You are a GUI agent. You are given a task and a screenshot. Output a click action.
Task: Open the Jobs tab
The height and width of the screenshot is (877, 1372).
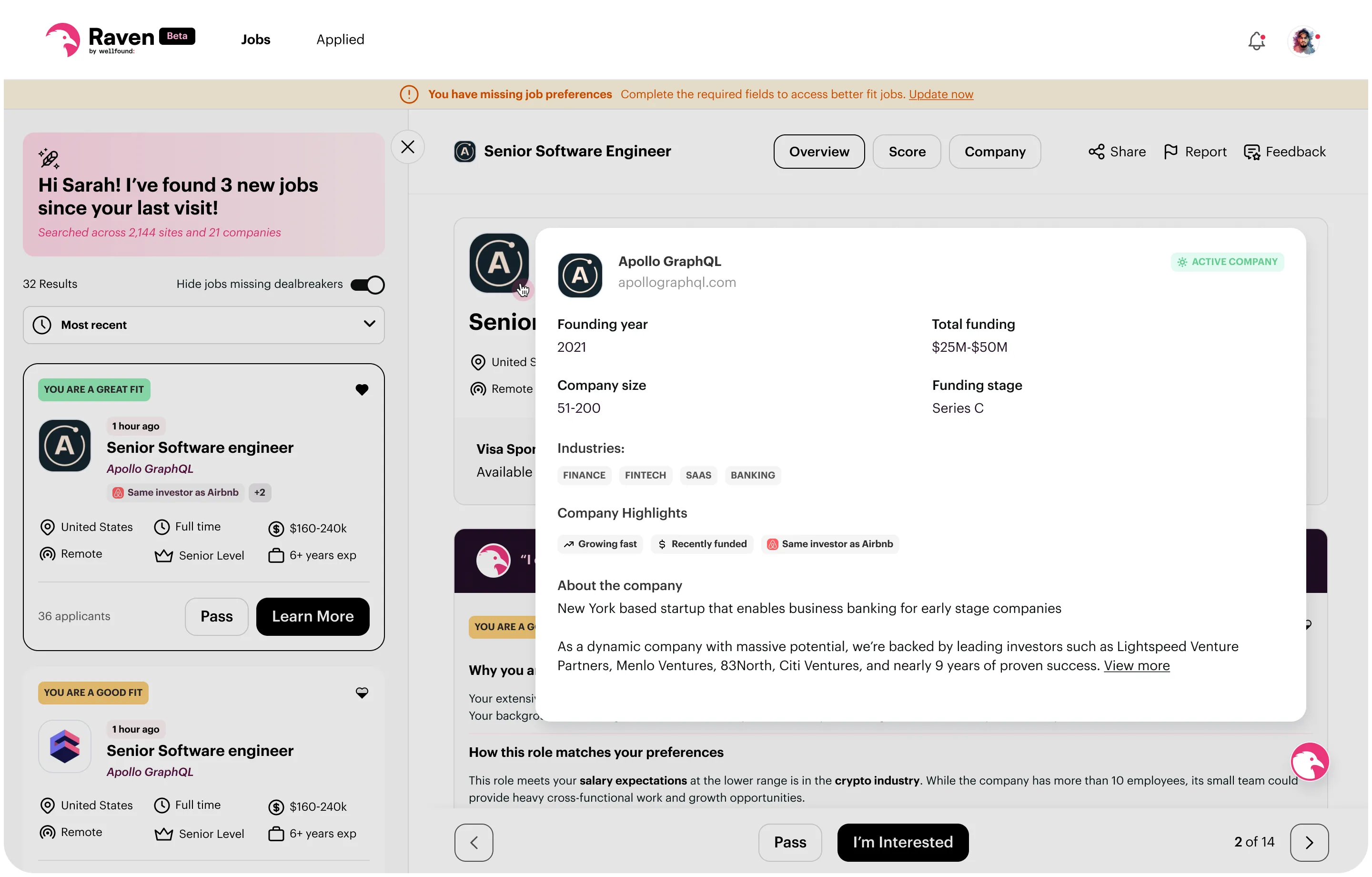click(x=255, y=40)
